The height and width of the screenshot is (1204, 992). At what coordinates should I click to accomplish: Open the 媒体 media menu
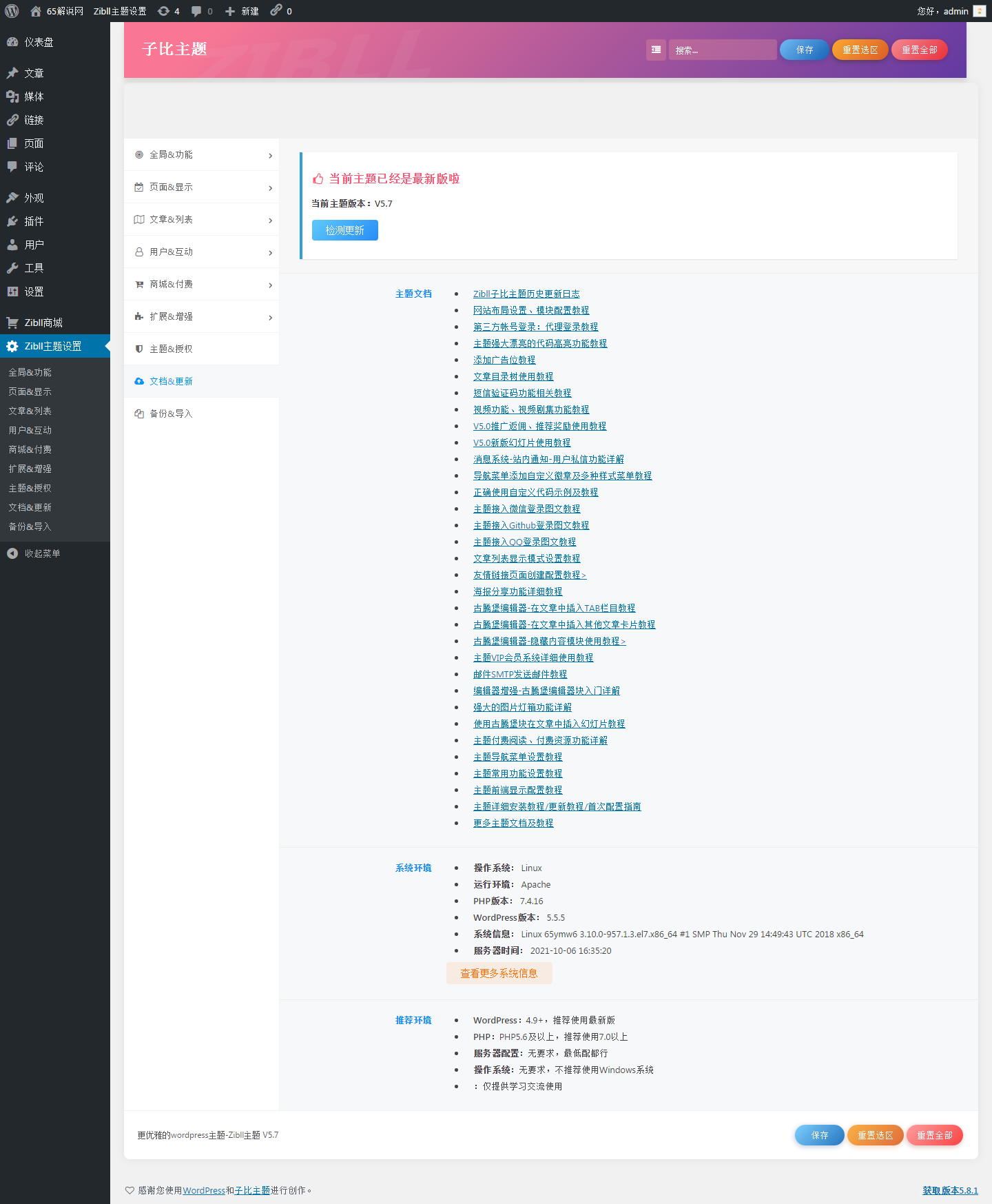[x=55, y=96]
